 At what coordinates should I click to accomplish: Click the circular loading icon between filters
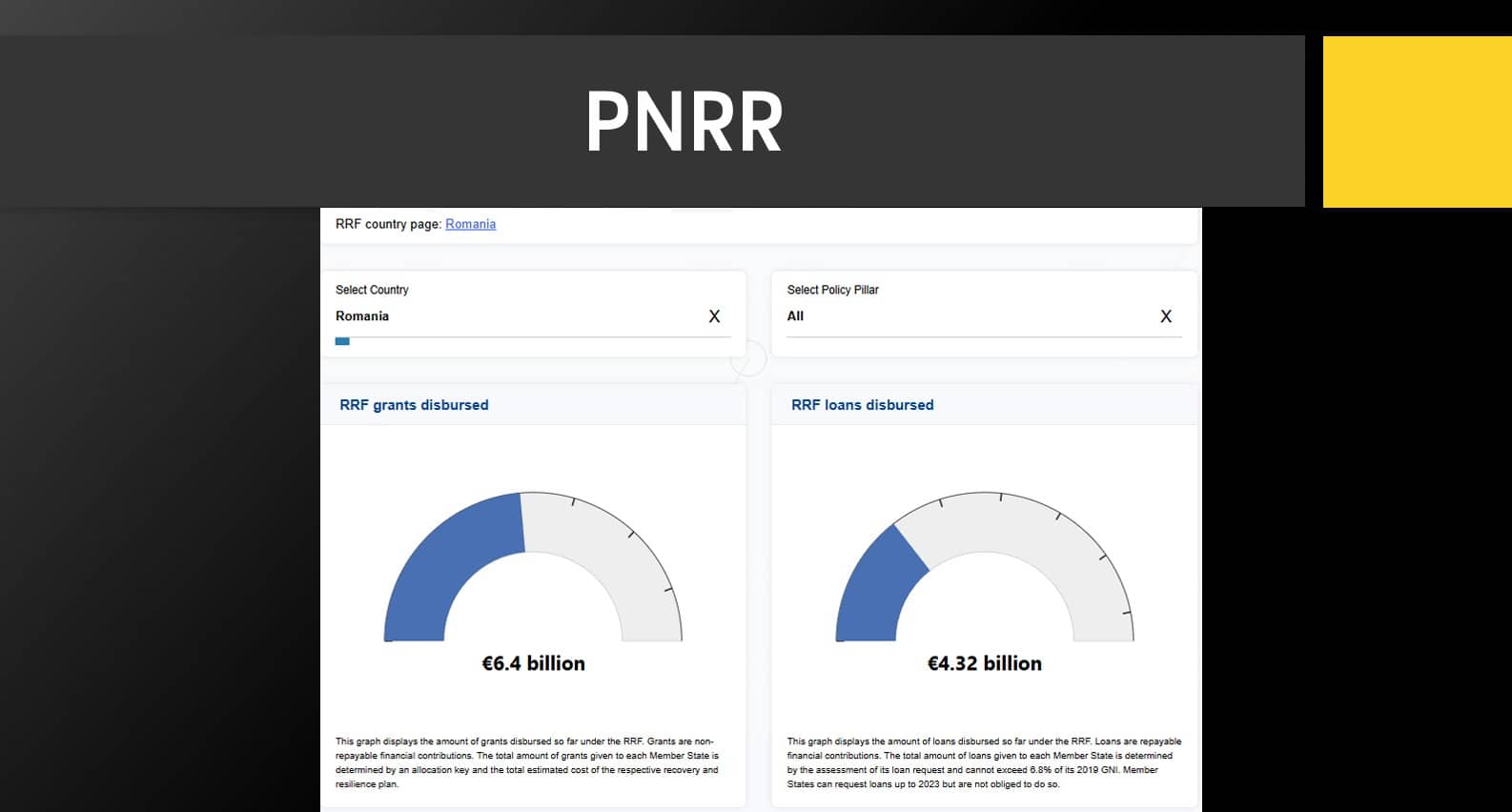[749, 359]
